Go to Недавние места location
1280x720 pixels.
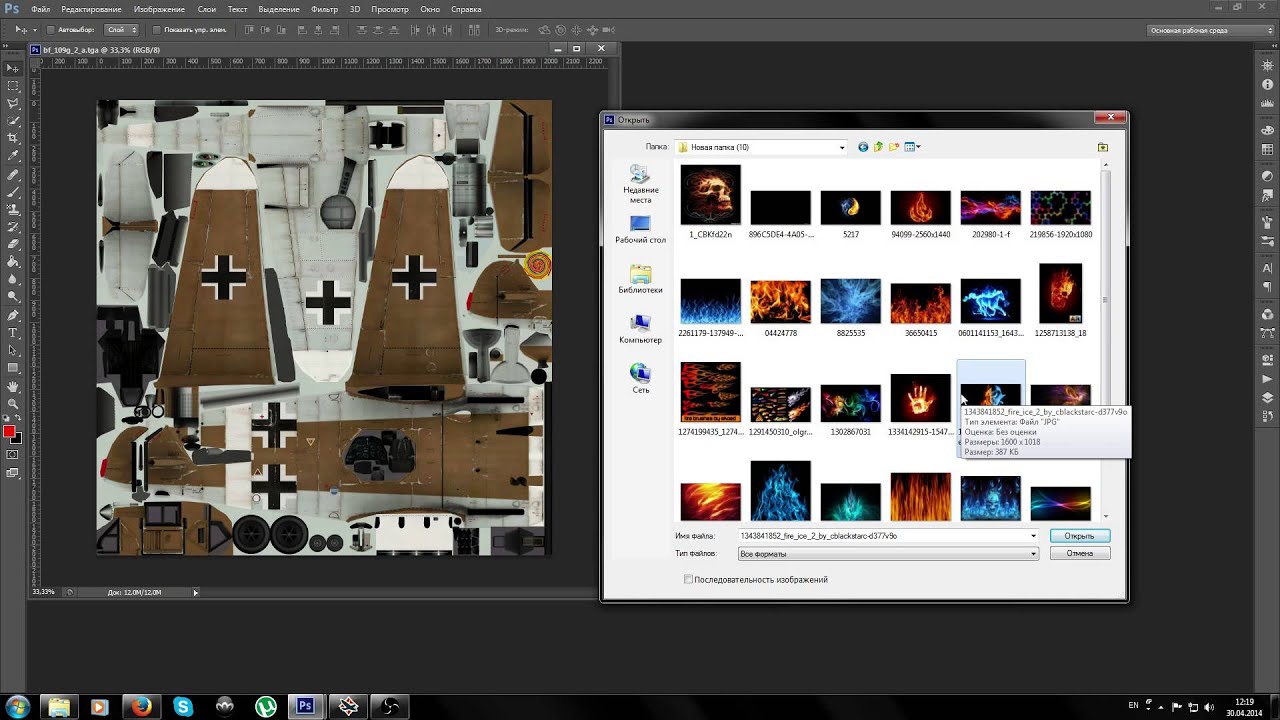tap(640, 184)
